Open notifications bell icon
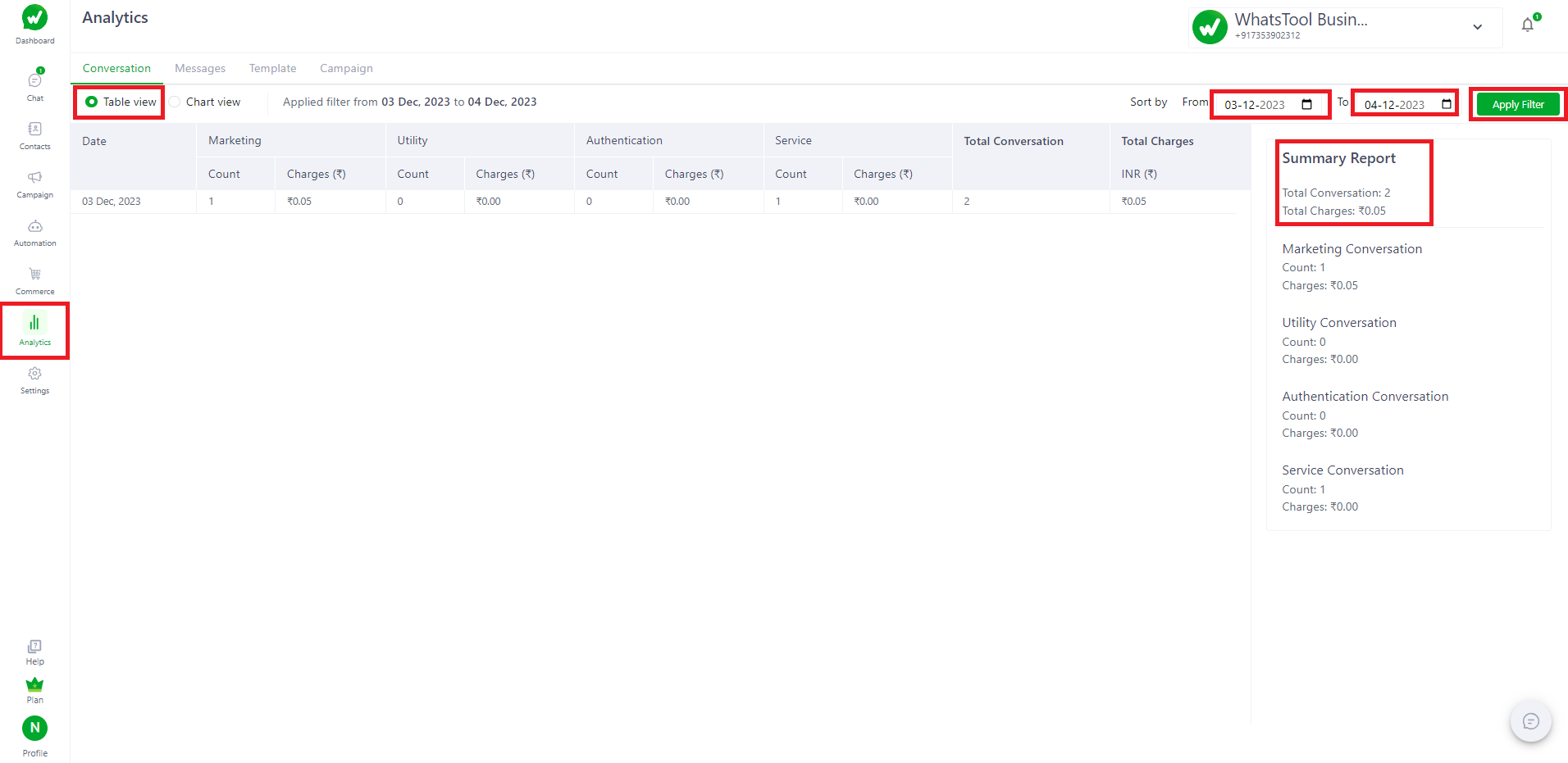 (x=1528, y=25)
